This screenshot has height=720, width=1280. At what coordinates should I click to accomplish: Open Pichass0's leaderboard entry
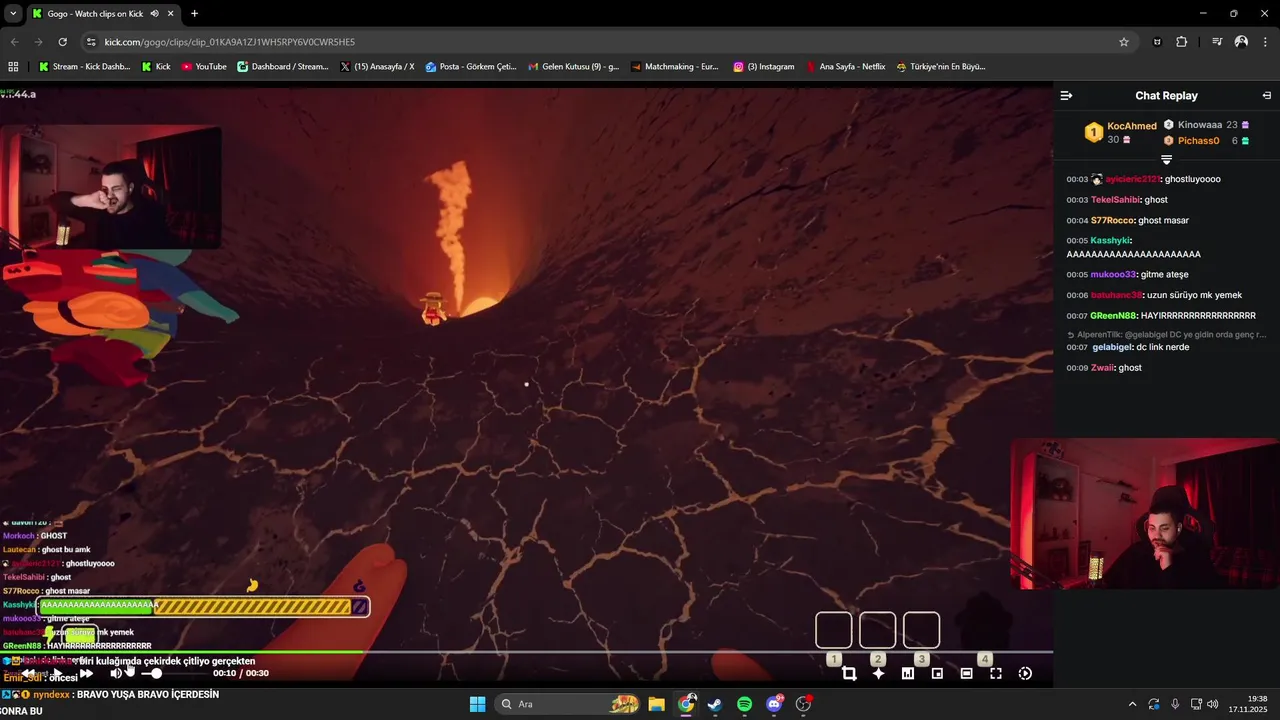tap(1198, 141)
